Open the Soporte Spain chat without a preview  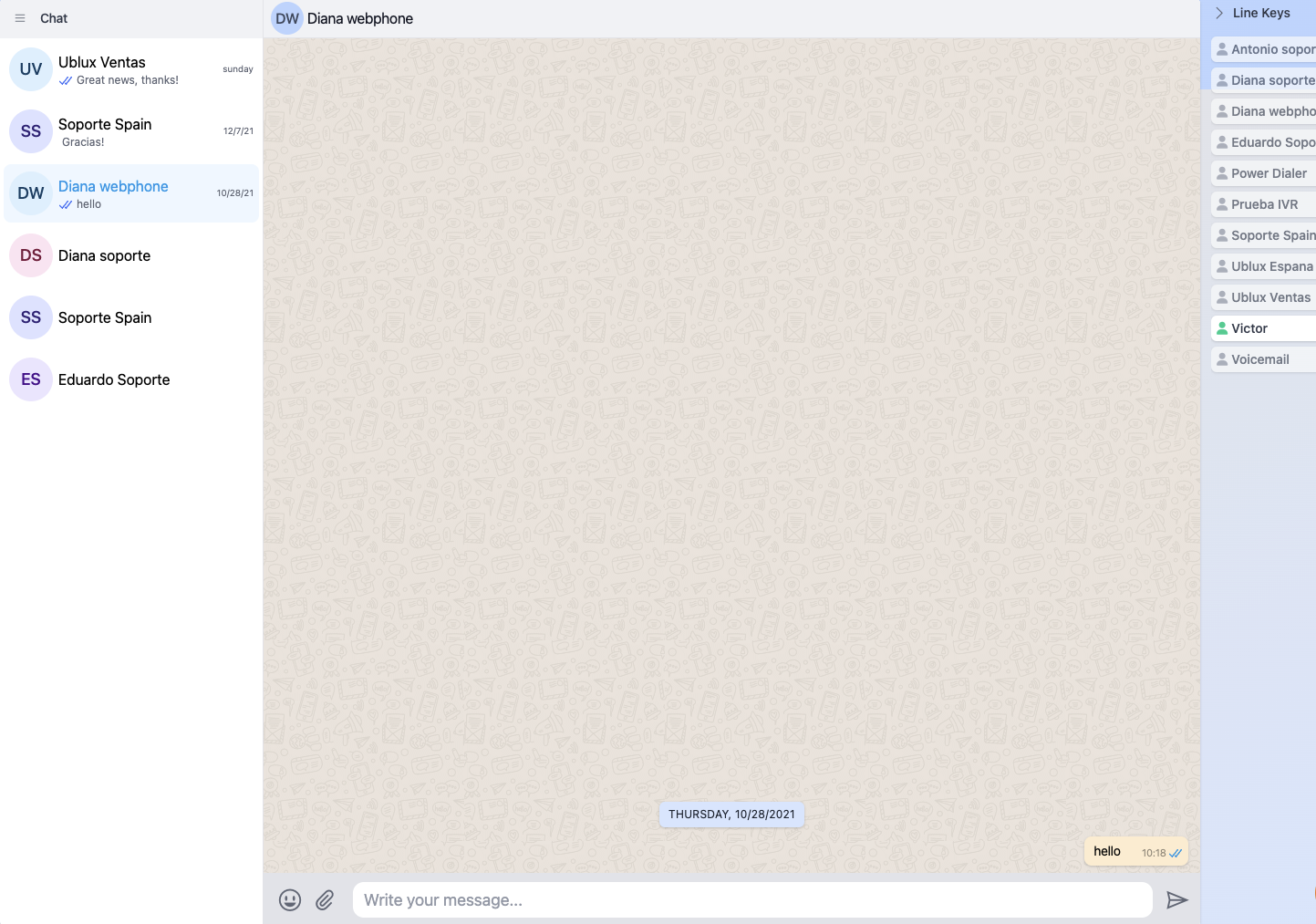tap(131, 317)
